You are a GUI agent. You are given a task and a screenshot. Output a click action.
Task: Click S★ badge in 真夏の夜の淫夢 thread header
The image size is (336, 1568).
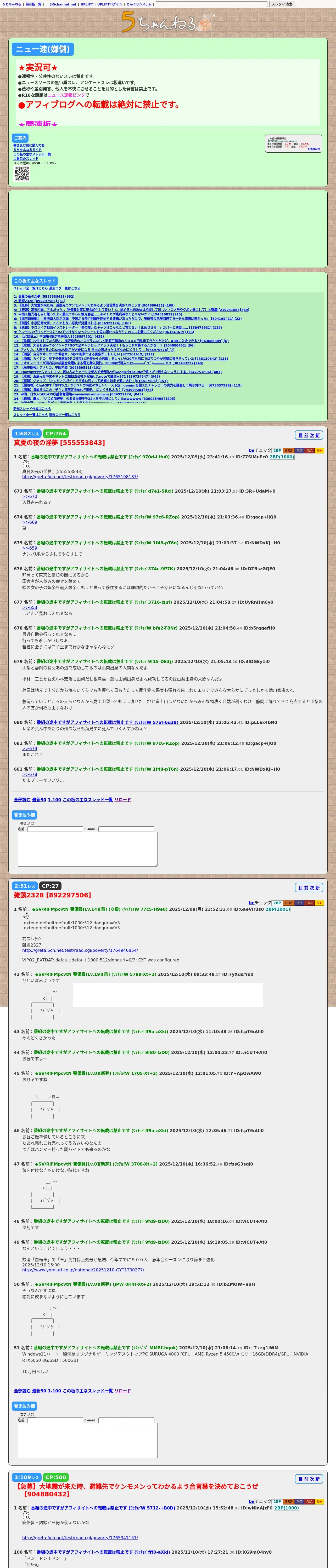click(320, 451)
